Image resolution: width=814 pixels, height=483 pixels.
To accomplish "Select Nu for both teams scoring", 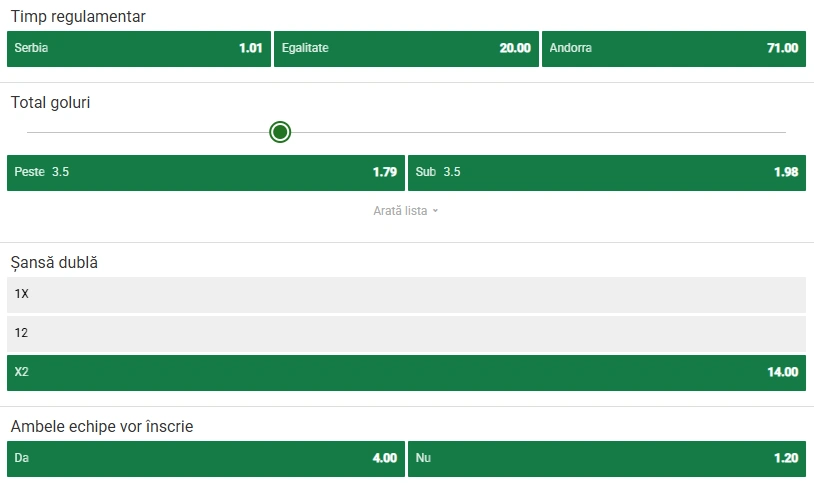I will 606,458.
